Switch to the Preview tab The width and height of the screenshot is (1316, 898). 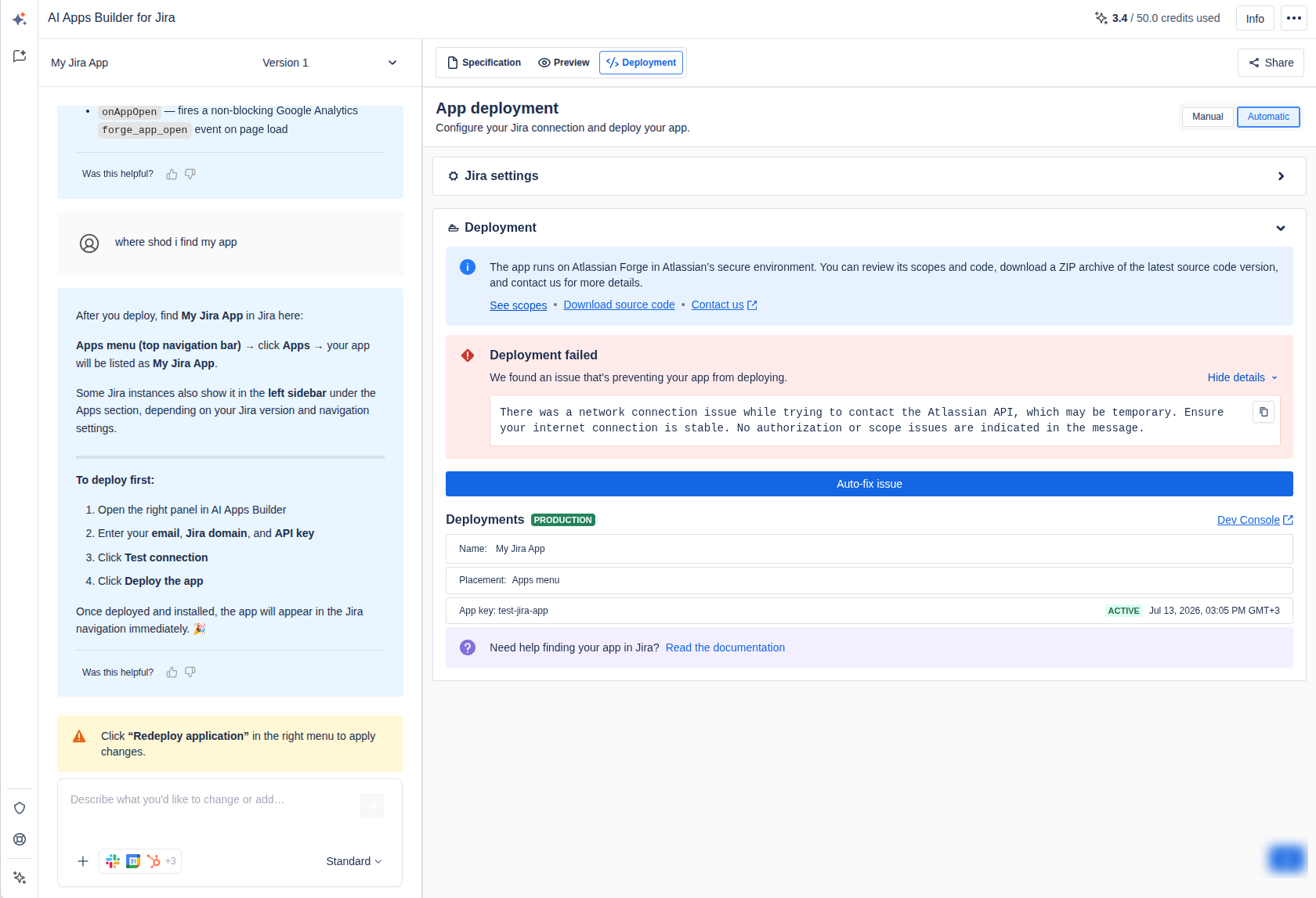click(564, 63)
